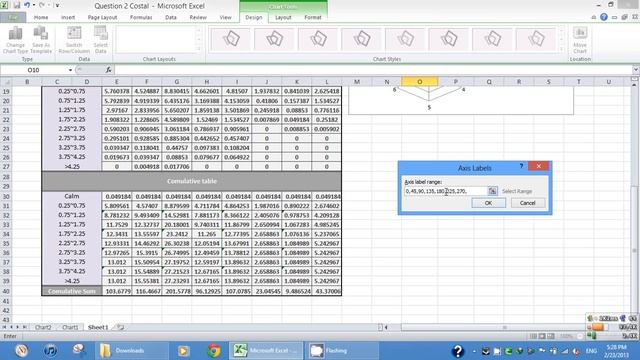This screenshot has width=640, height=360.
Task: Expand the formula bar
Action: point(635,70)
